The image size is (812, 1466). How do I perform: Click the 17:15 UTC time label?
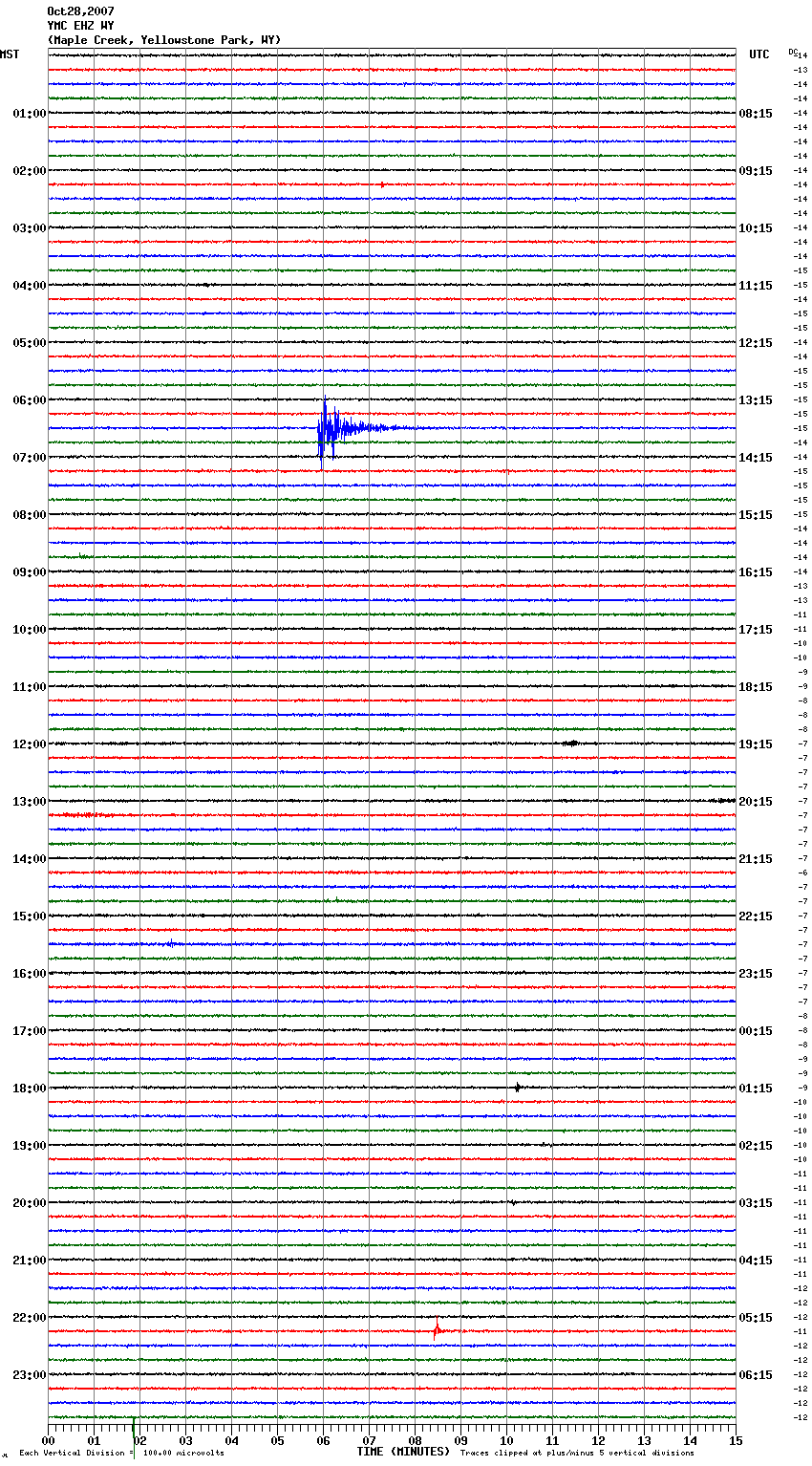click(756, 630)
